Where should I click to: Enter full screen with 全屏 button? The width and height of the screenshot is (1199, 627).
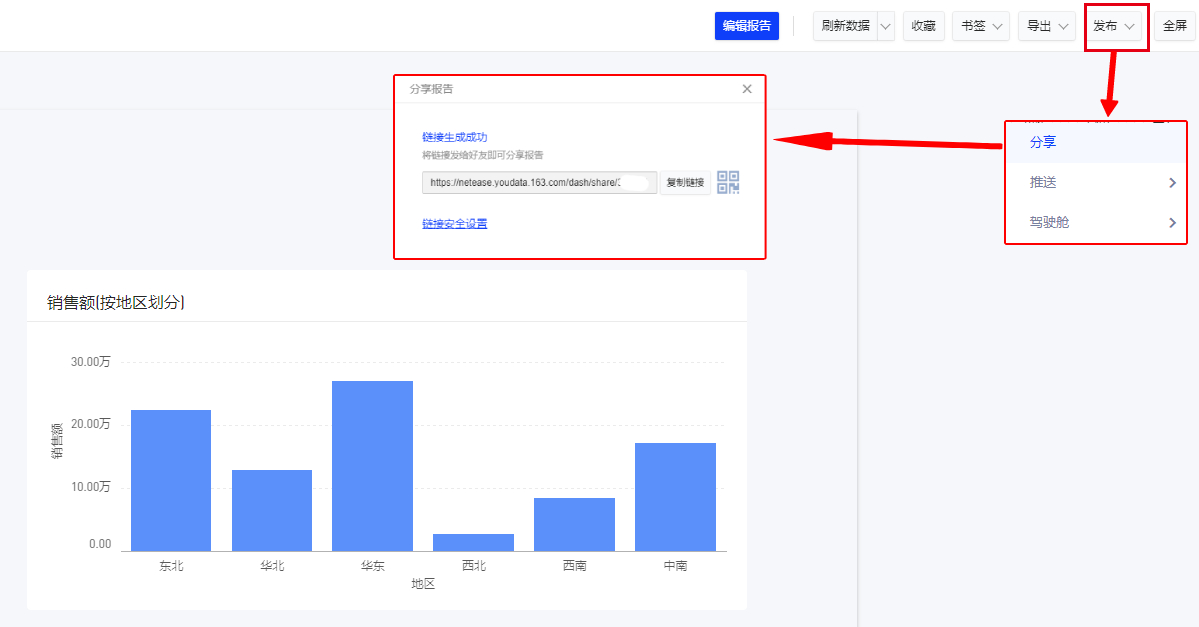(1174, 27)
